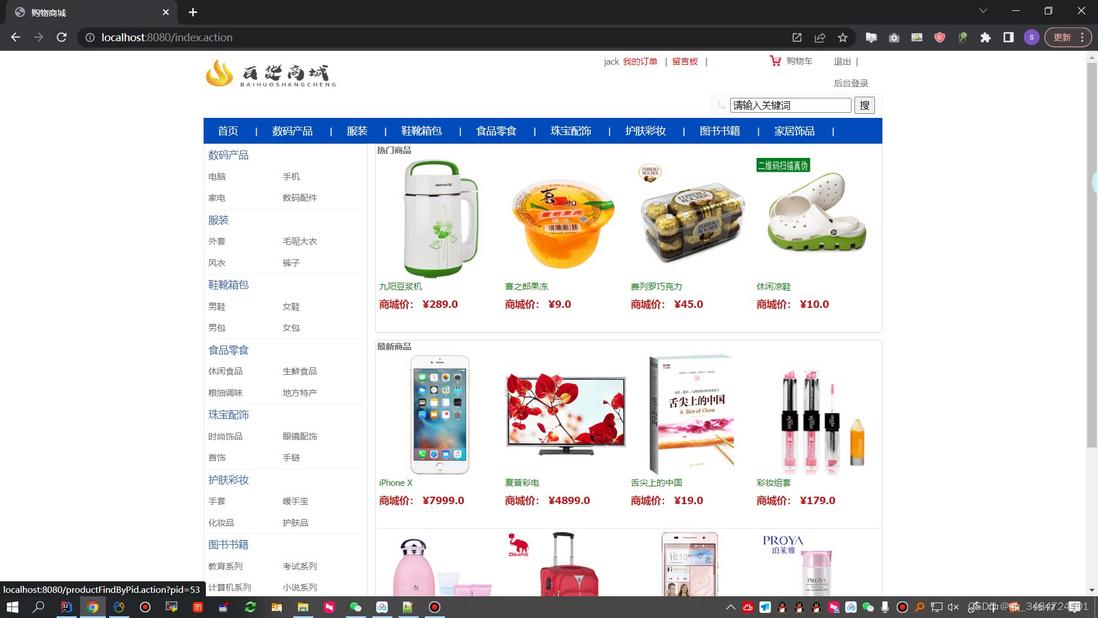Click the 彩妆组套 product image

pyautogui.click(x=821, y=420)
